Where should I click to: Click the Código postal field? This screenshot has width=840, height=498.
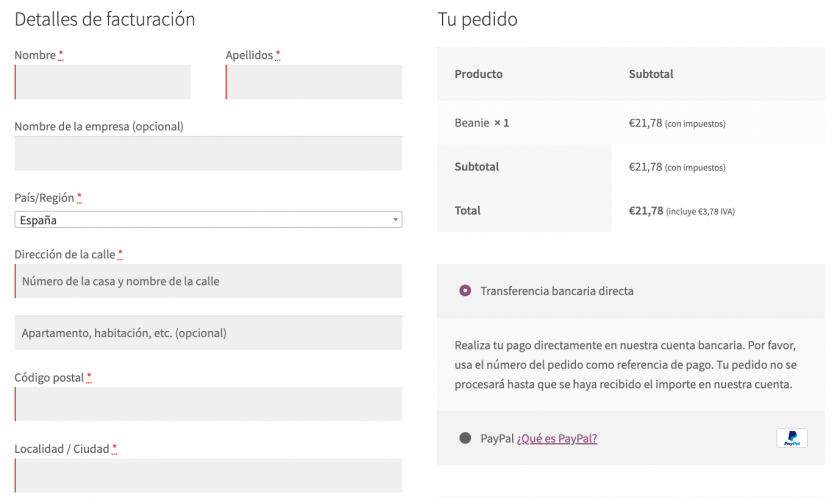[208, 404]
